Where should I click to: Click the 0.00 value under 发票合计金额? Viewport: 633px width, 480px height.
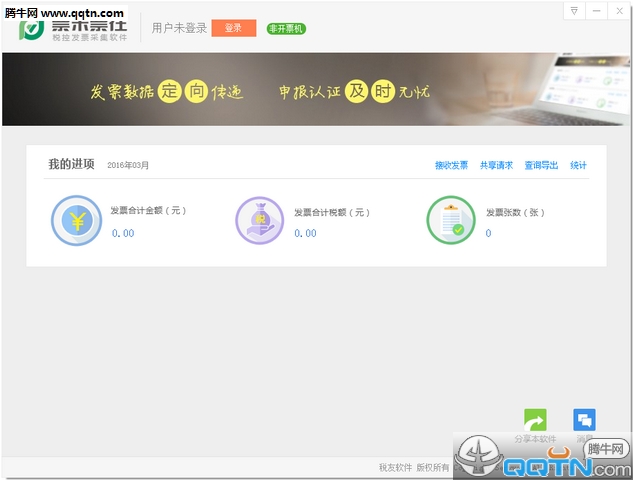(123, 233)
